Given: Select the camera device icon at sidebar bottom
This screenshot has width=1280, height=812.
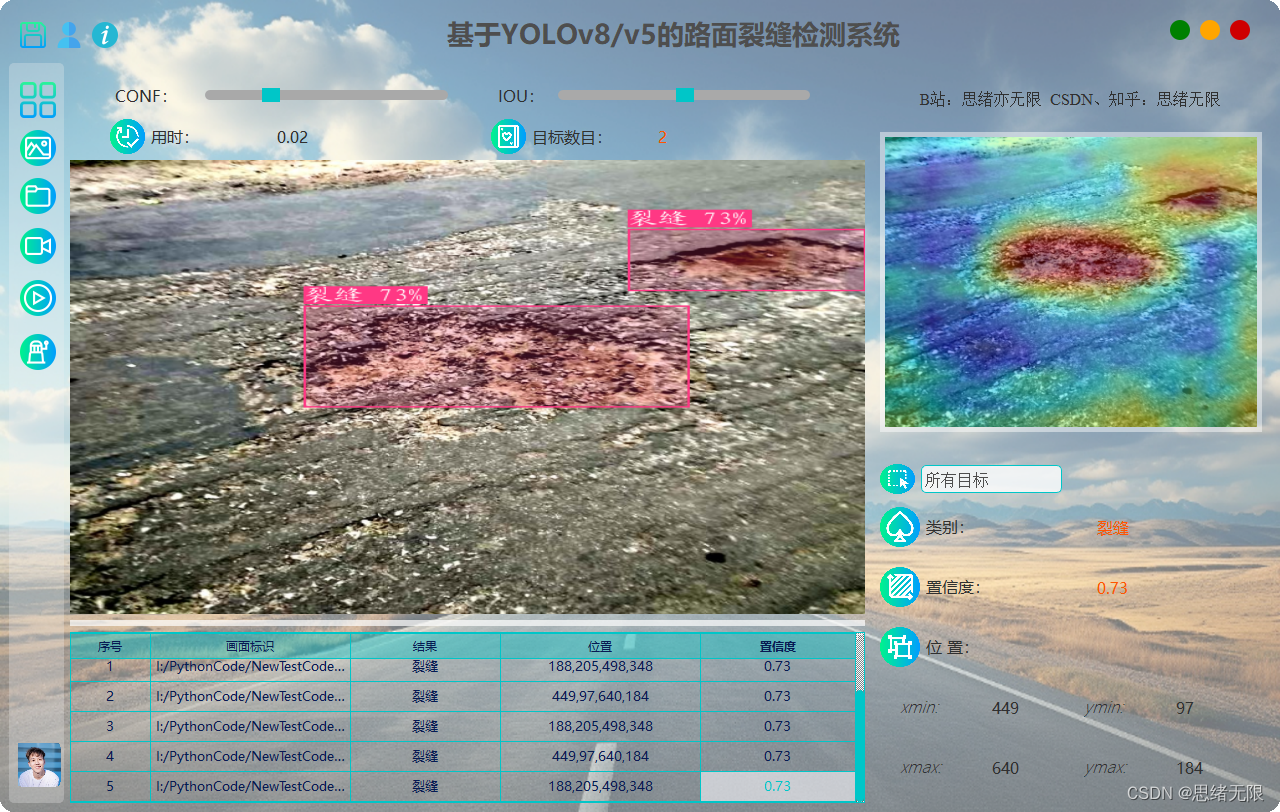Looking at the screenshot, I should tap(37, 352).
